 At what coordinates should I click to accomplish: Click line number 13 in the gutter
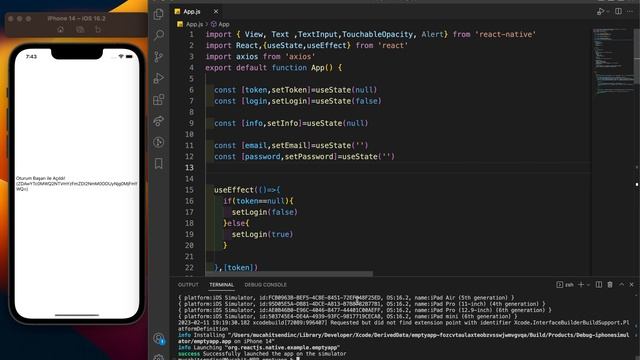(189, 168)
